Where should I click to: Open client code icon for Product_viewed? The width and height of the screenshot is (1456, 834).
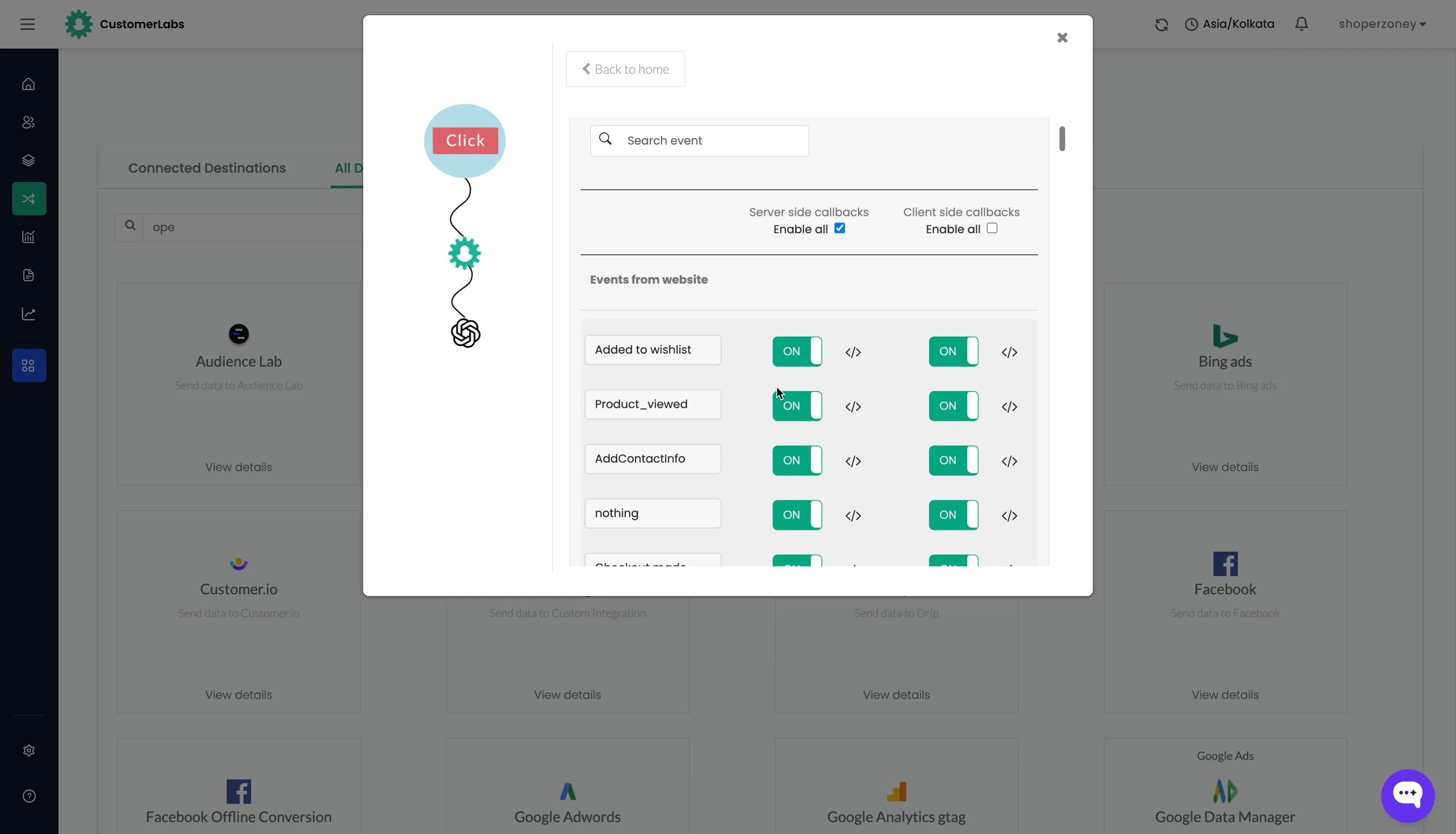click(1009, 407)
